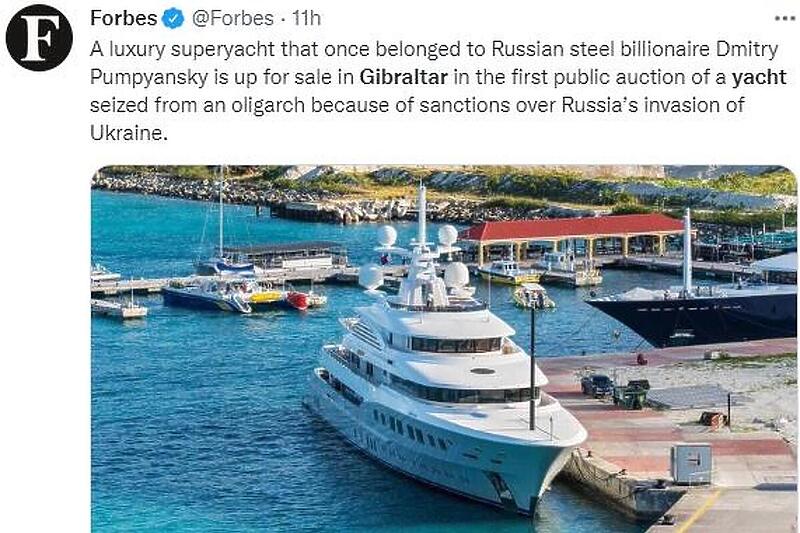Open the 11h timestamp link

point(305,19)
